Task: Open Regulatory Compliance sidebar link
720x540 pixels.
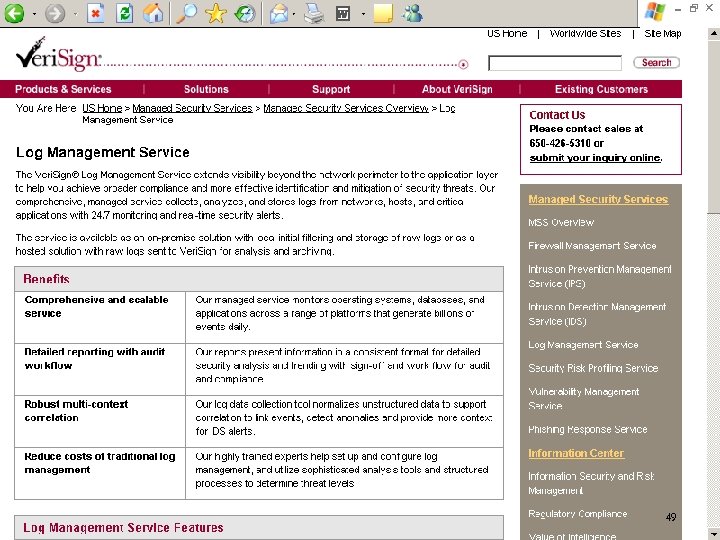Action: click(578, 514)
